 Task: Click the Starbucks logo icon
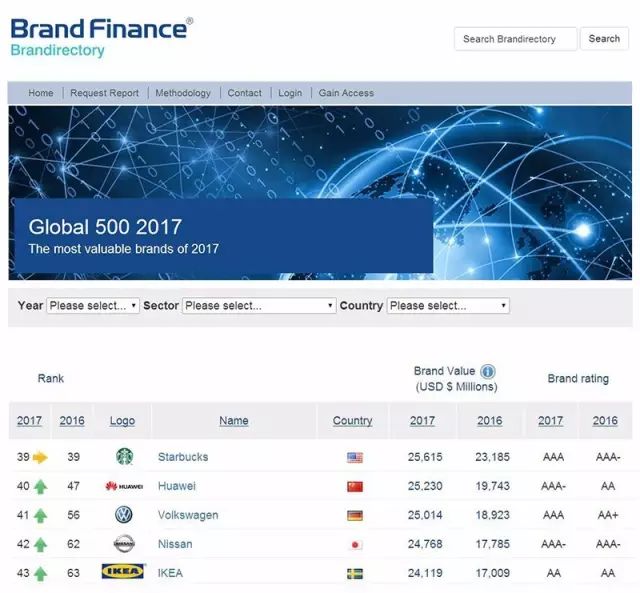[124, 456]
